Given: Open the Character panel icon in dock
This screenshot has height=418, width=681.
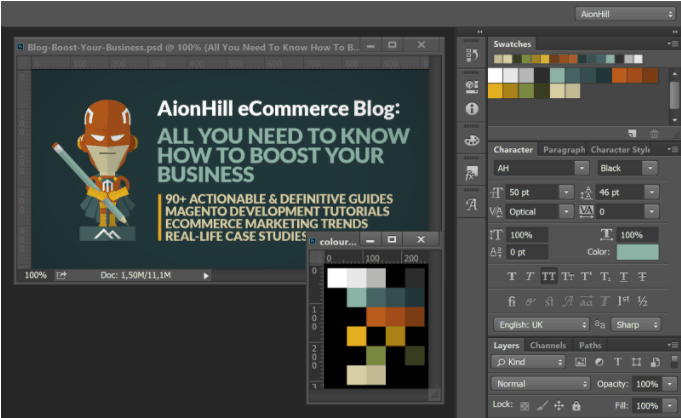Looking at the screenshot, I should (472, 204).
